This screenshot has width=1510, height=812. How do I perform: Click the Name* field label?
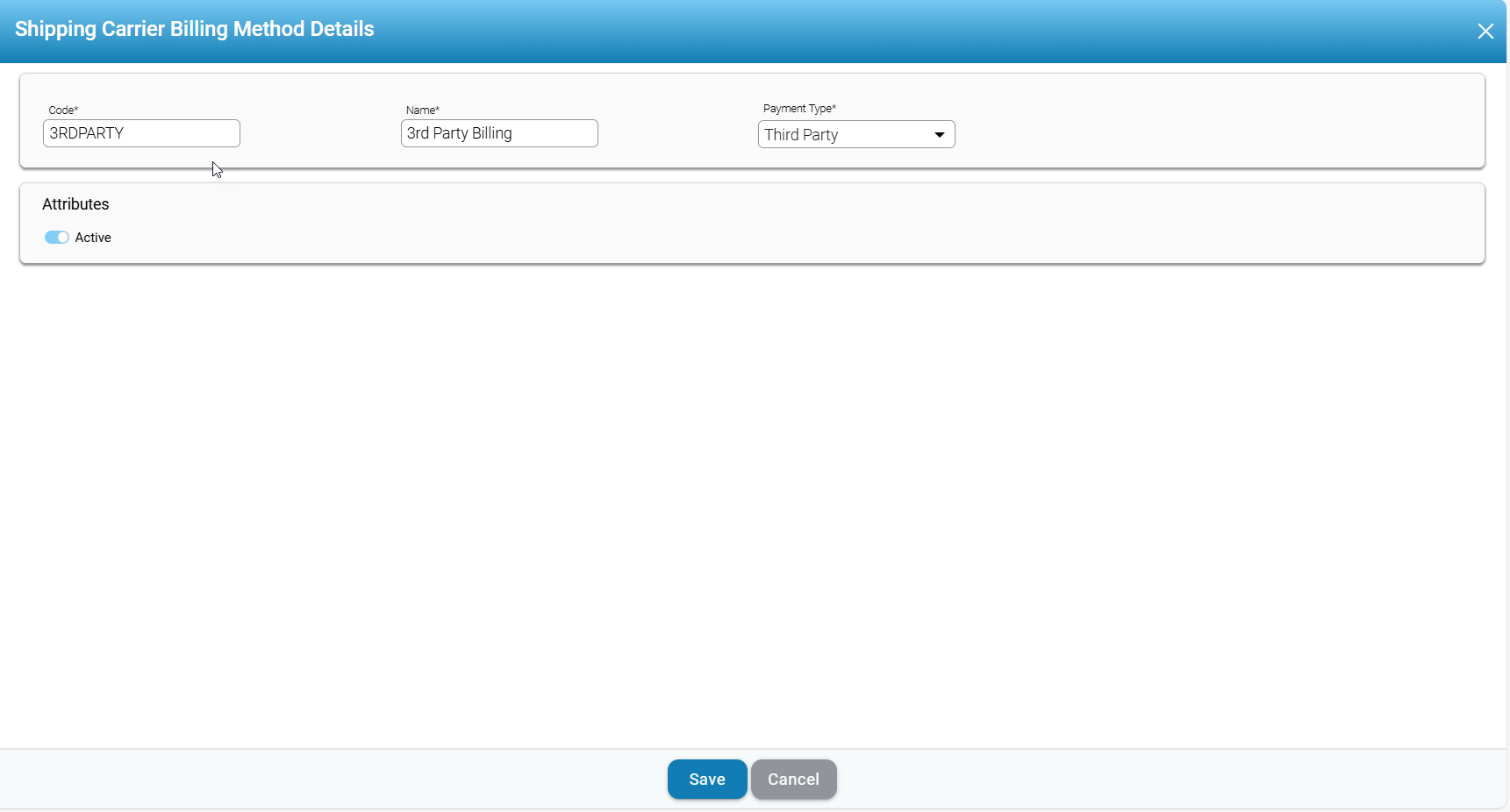(422, 110)
